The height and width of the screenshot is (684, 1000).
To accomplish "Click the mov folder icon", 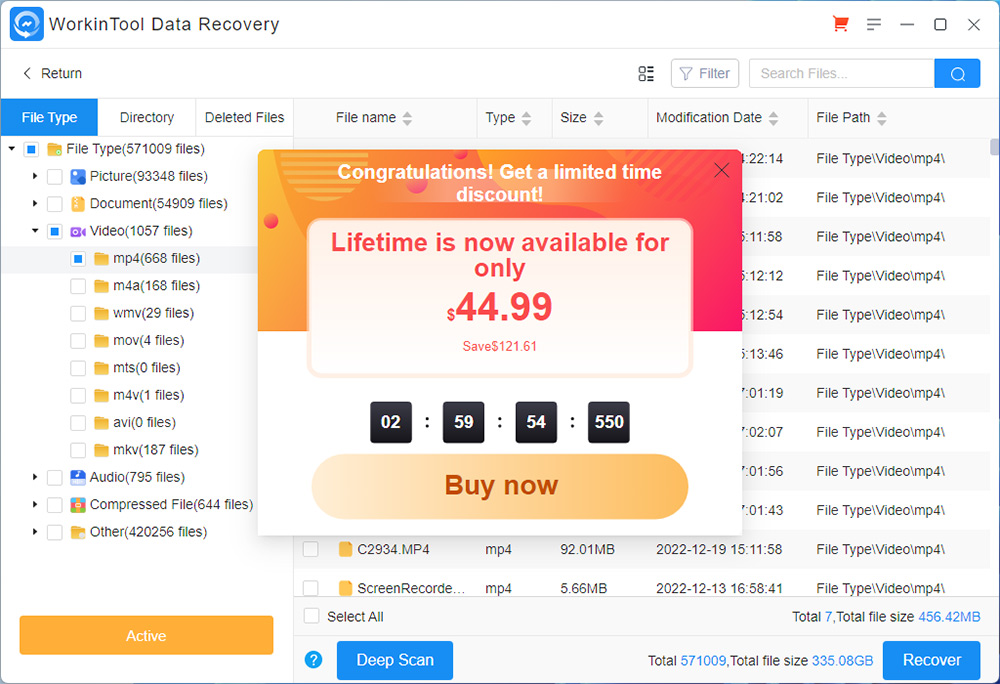I will tap(101, 340).
